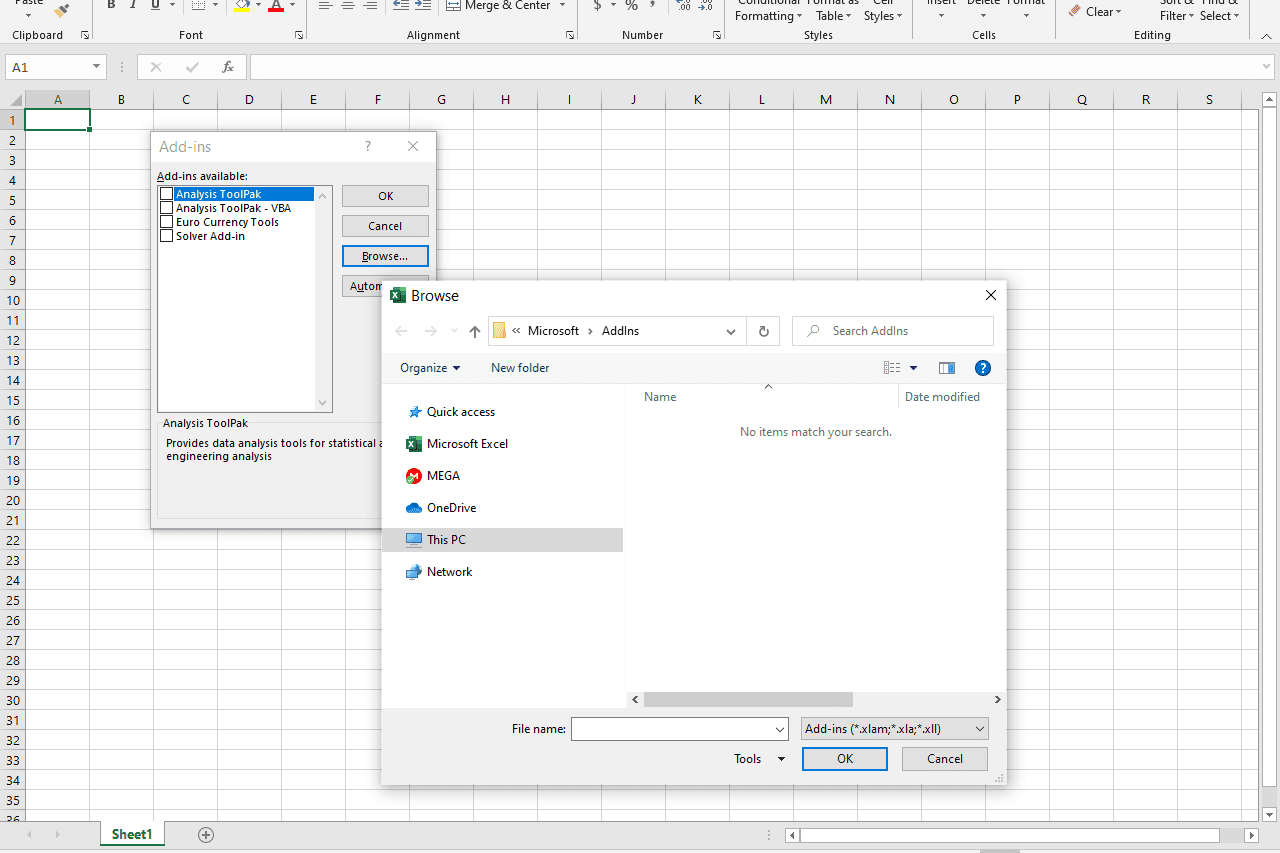
Task: Toggle italic formatting in Font group
Action: [x=132, y=6]
